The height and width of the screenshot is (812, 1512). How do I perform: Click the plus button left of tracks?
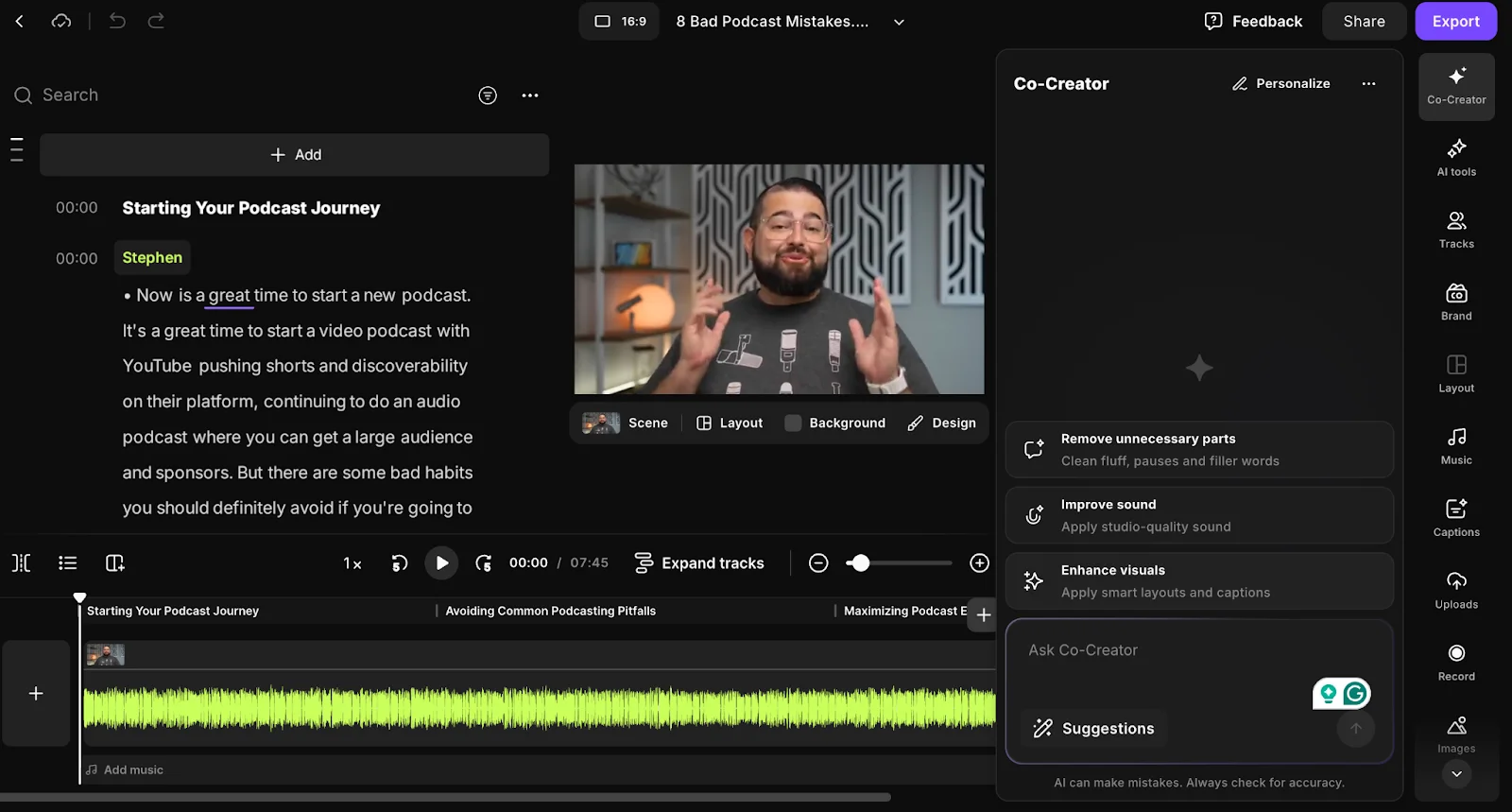pyautogui.click(x=36, y=693)
